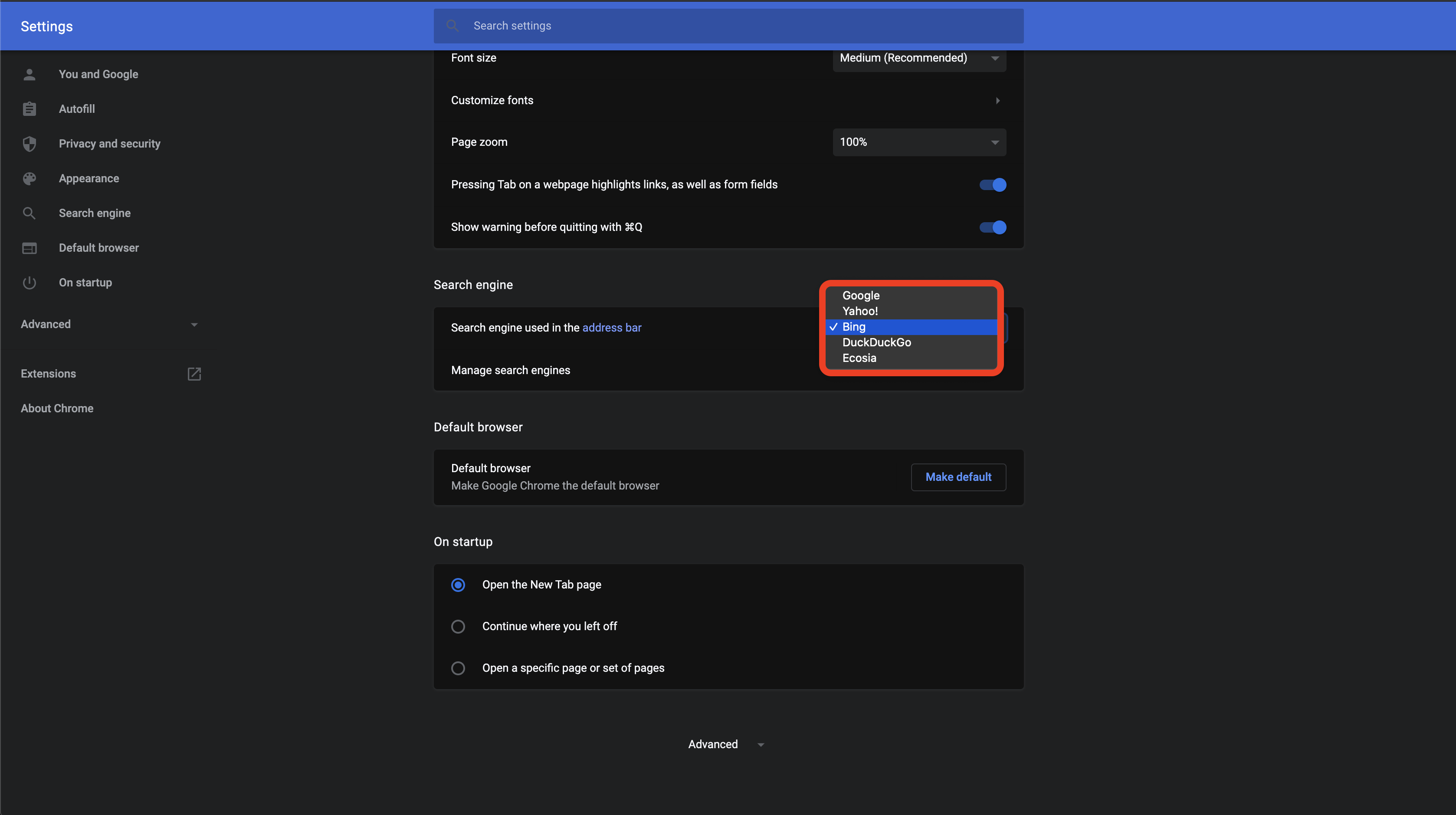Screen dimensions: 1456x815
Task: Click the clipboard icon beside Autofill
Action: (30, 108)
